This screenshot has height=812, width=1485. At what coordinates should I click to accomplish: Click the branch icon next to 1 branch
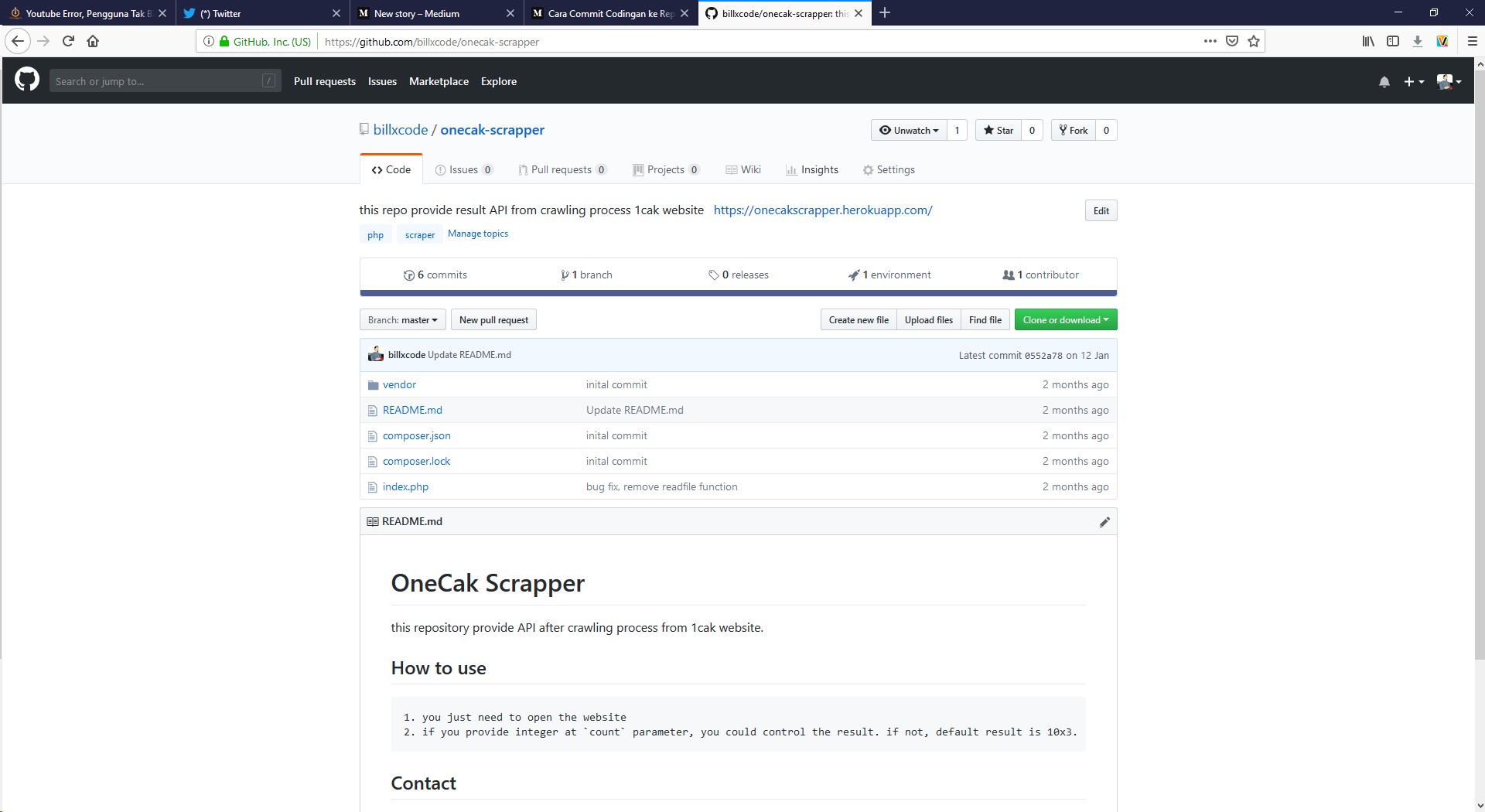pyautogui.click(x=566, y=275)
